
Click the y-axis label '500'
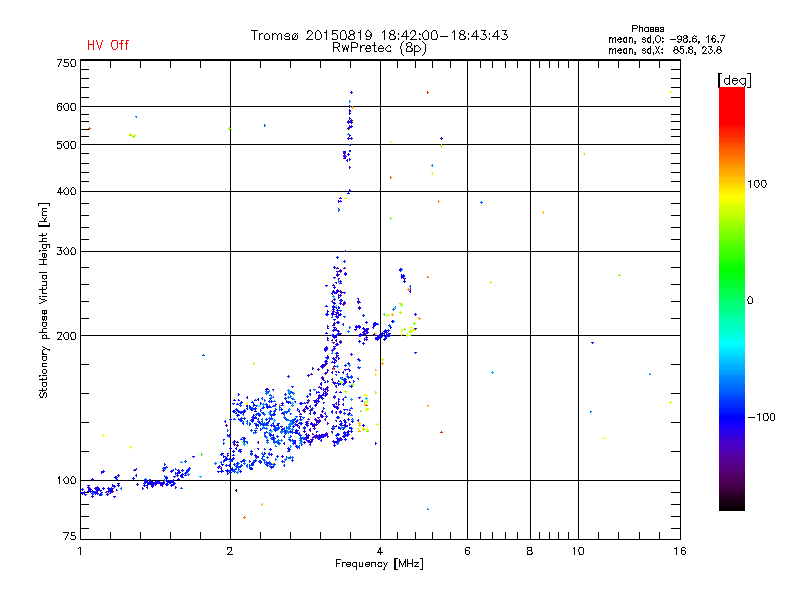[x=66, y=145]
